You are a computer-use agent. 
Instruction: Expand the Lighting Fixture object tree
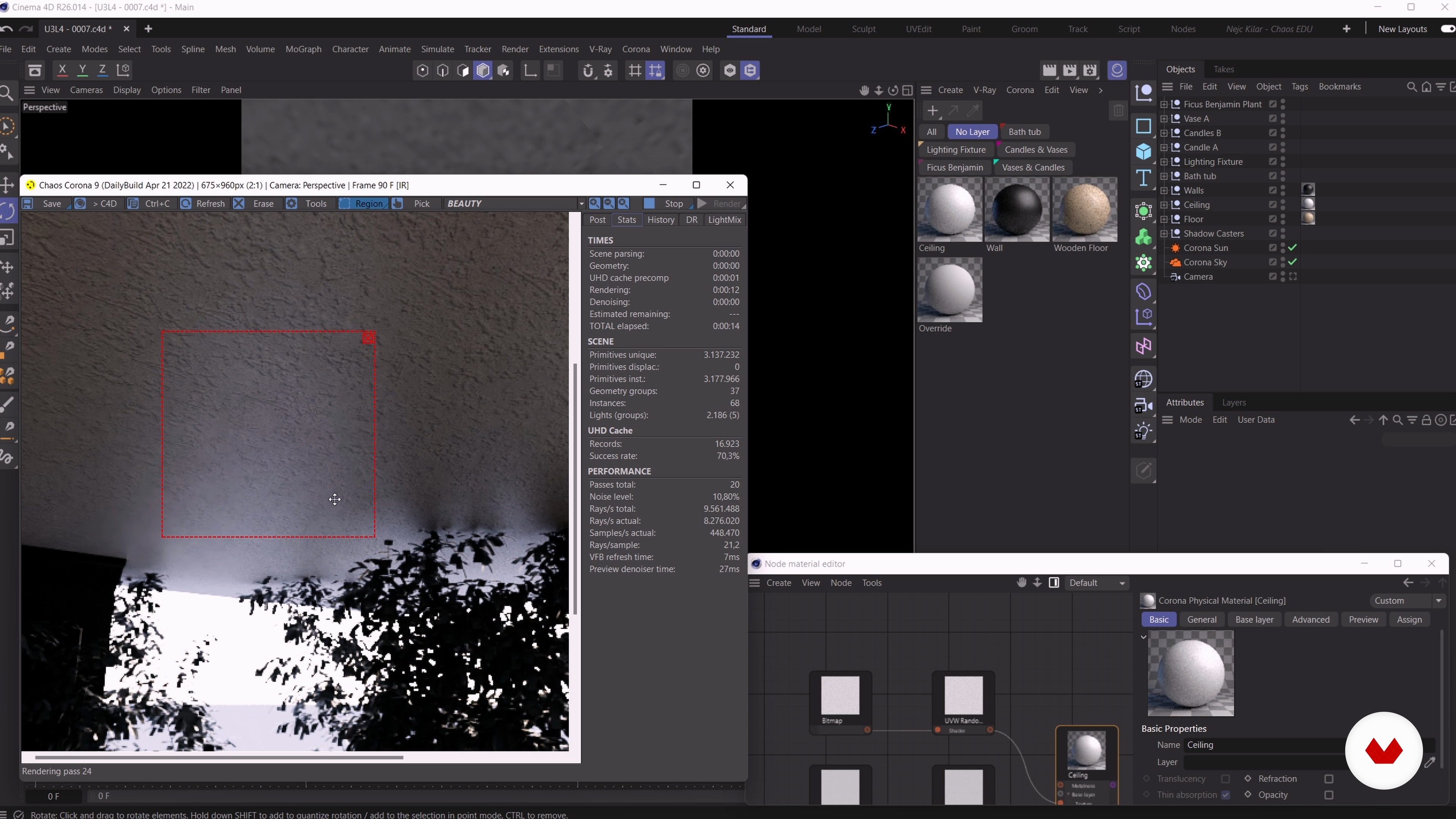coord(1164,162)
